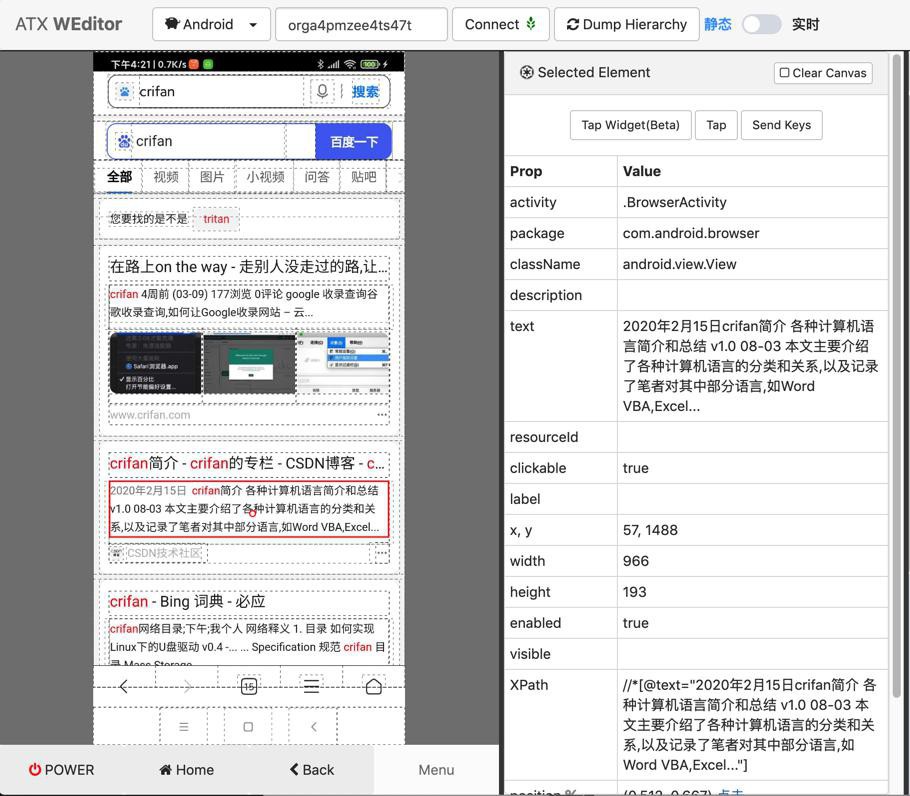Click Tap Widget(Beta) button
This screenshot has width=910, height=796.
(x=630, y=125)
